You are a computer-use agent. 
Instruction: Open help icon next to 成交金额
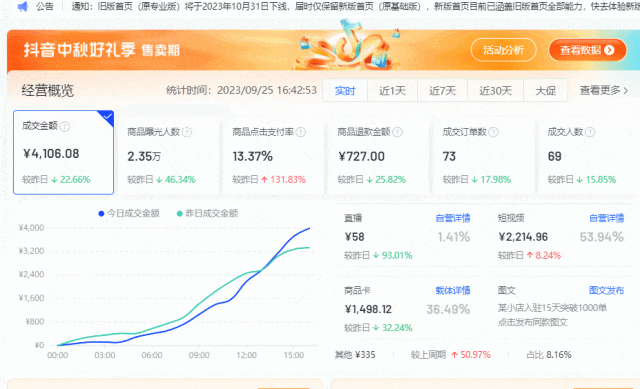click(x=64, y=127)
